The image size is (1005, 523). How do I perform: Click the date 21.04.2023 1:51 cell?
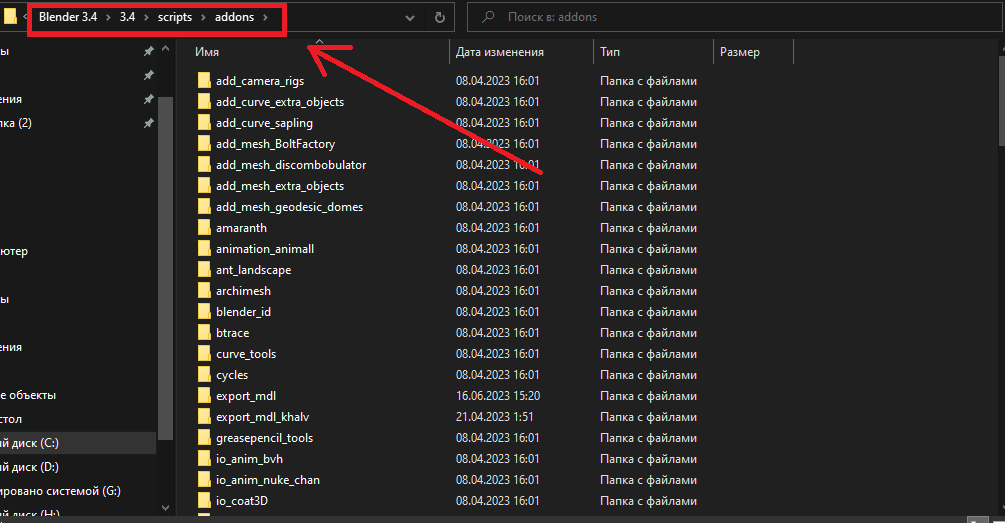pos(494,417)
